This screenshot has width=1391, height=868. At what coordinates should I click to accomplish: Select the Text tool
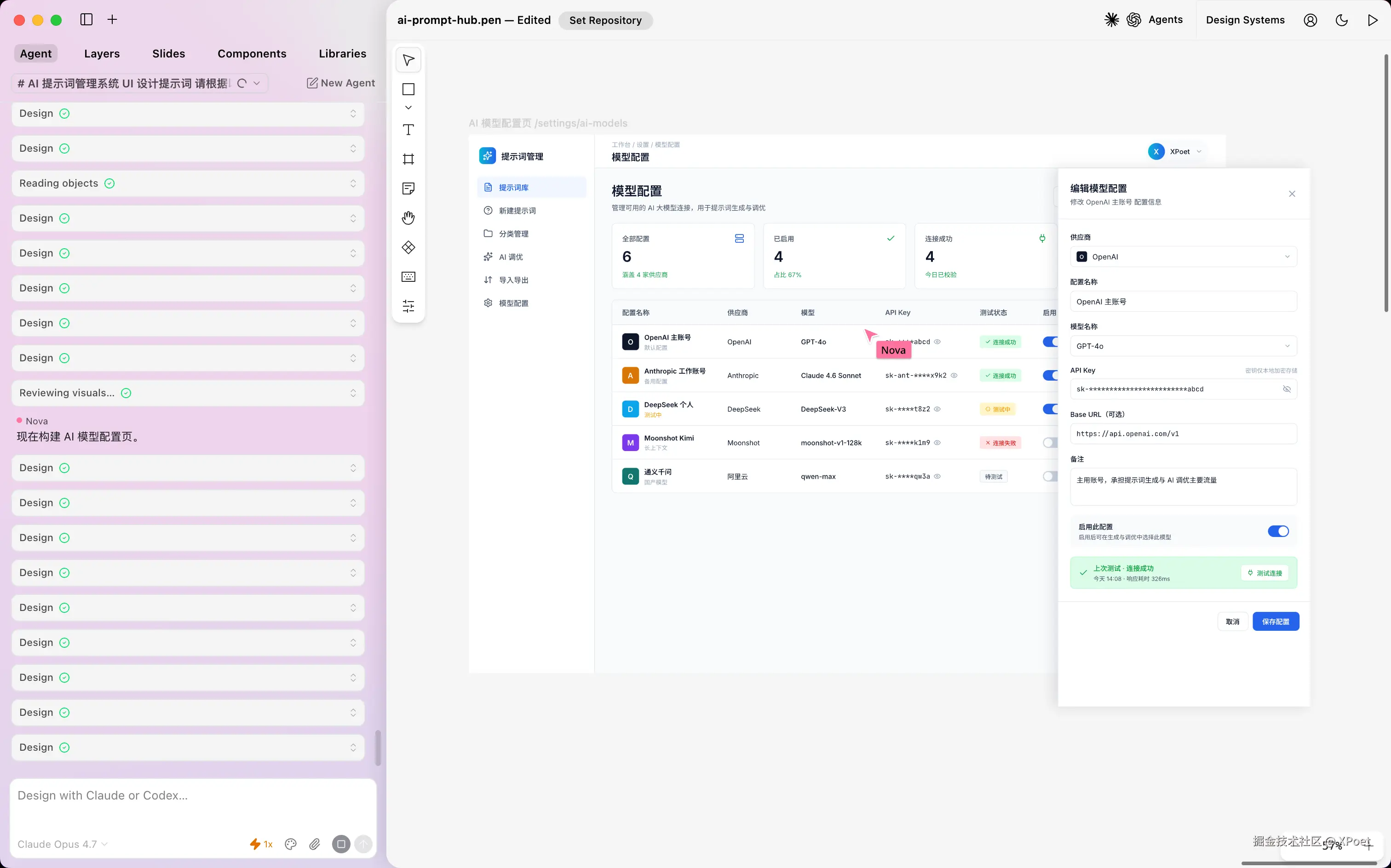point(408,130)
